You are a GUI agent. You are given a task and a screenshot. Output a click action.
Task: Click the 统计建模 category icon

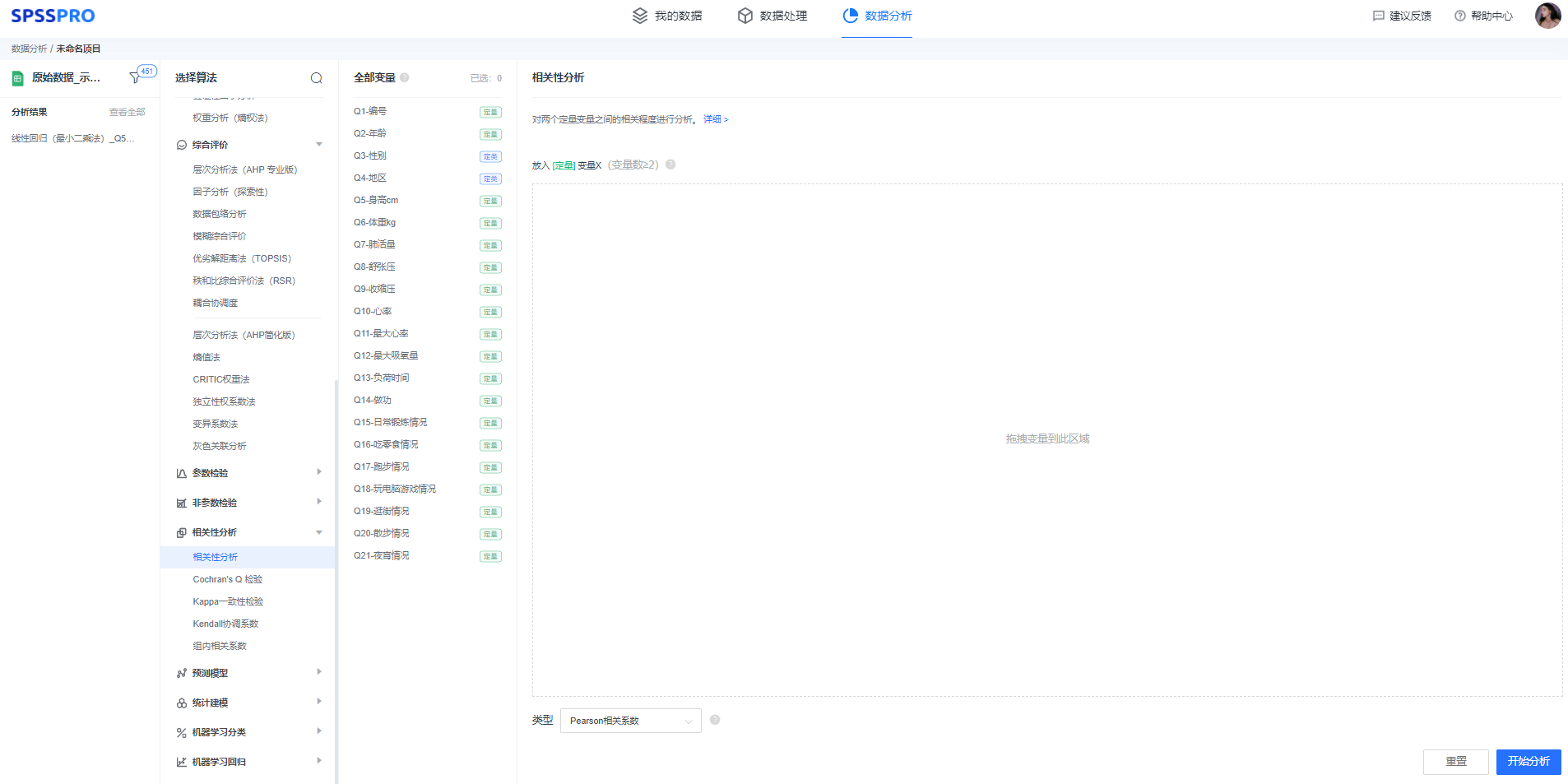pyautogui.click(x=182, y=703)
